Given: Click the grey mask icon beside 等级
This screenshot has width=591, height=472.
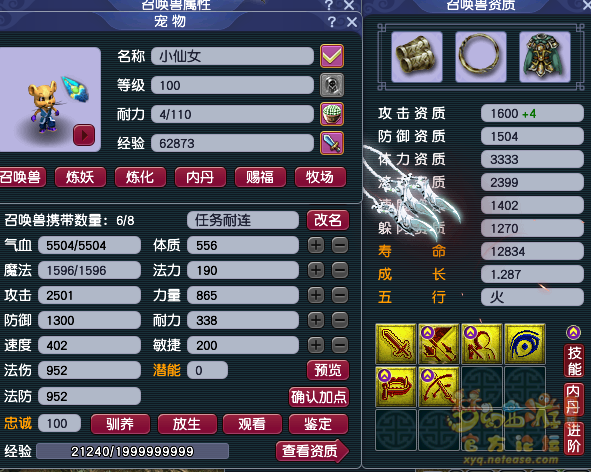Looking at the screenshot, I should (x=332, y=85).
